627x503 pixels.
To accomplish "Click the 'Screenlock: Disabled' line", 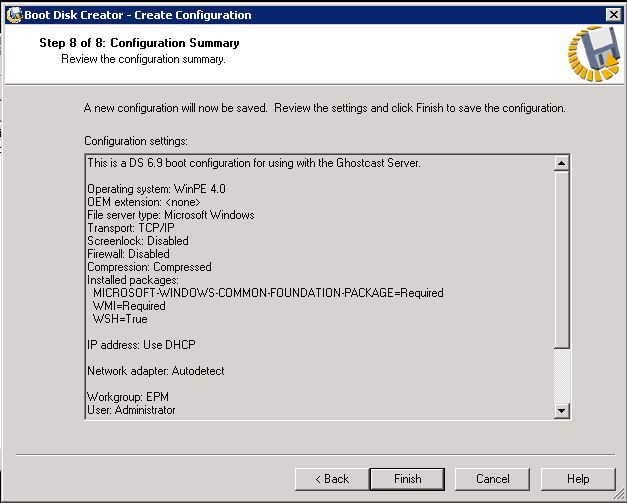I will click(x=138, y=241).
